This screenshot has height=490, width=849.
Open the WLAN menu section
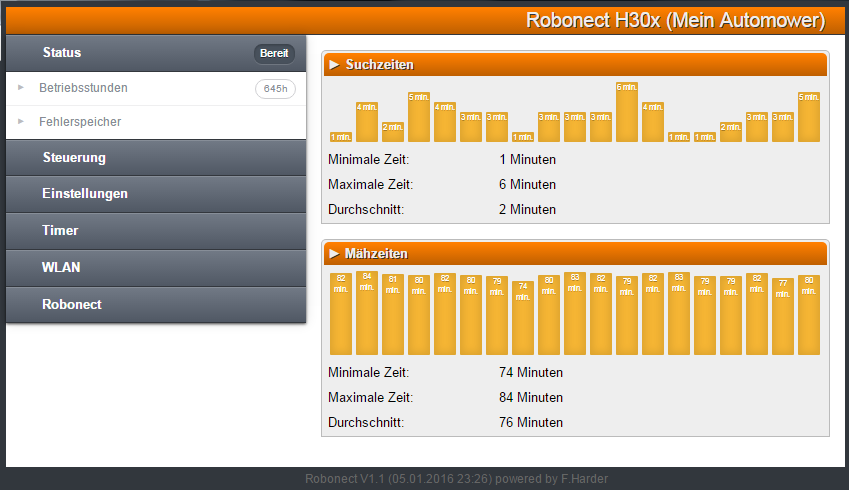coord(156,267)
